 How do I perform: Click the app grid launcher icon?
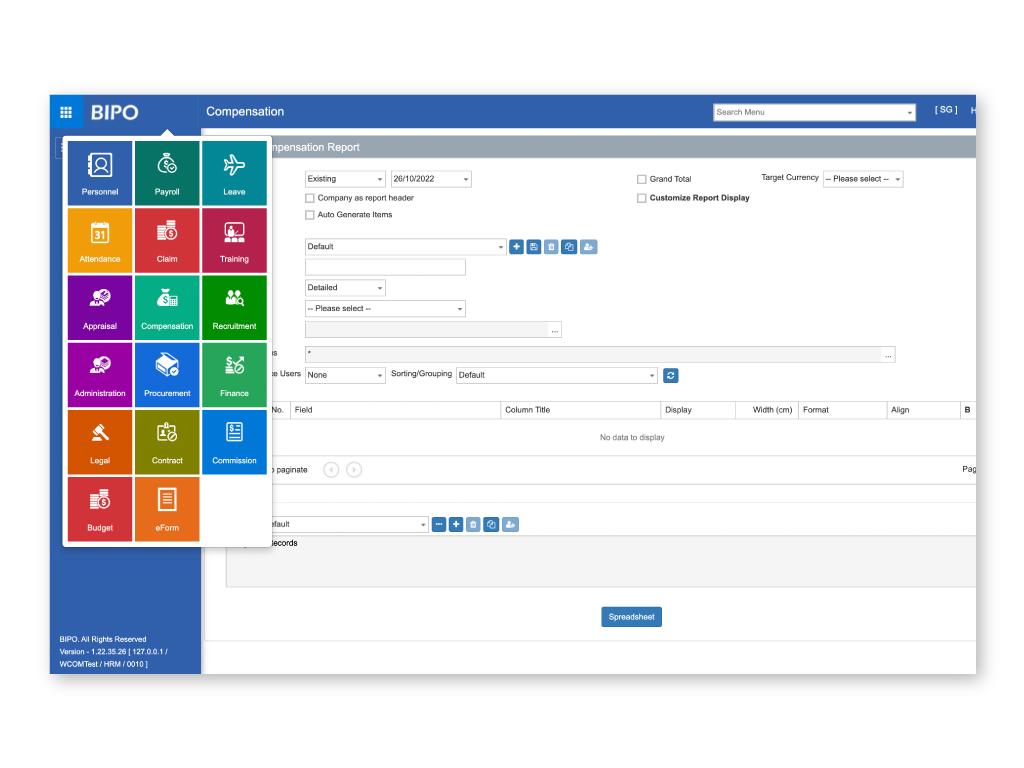click(x=66, y=112)
